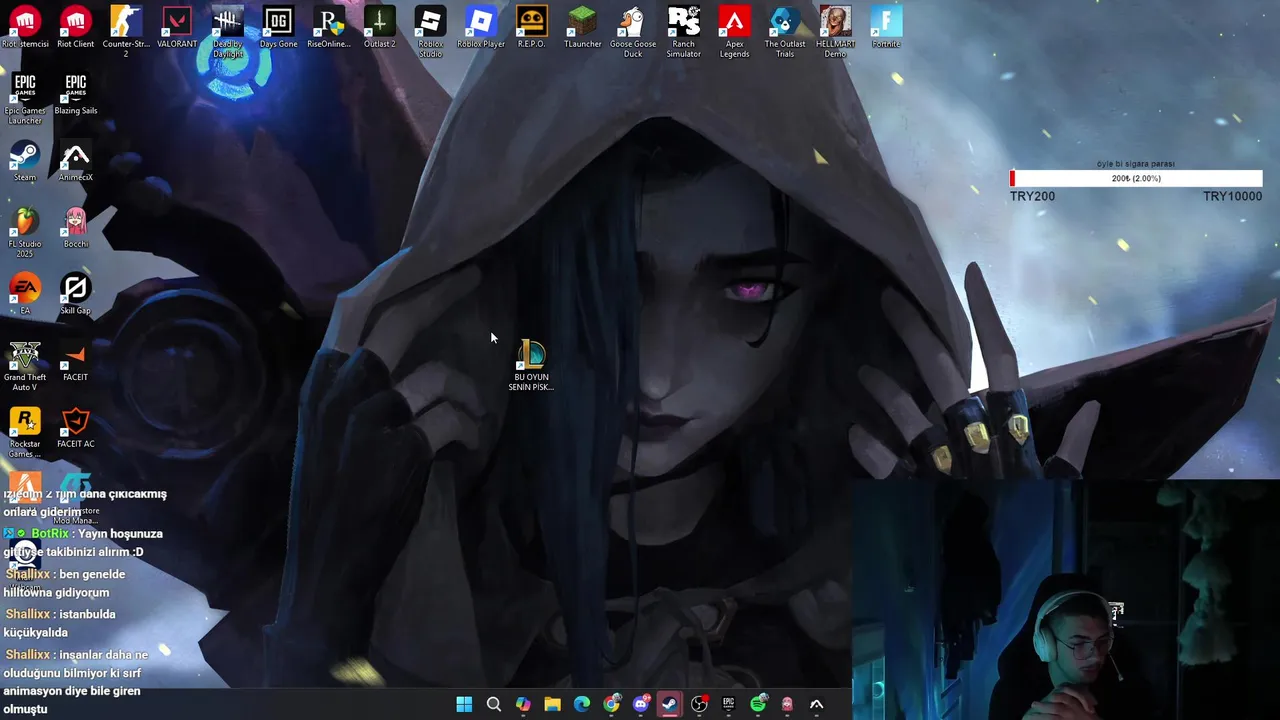Screen dimensions: 1280x720
Task: Click the donation goal progress bar
Action: click(1136, 178)
